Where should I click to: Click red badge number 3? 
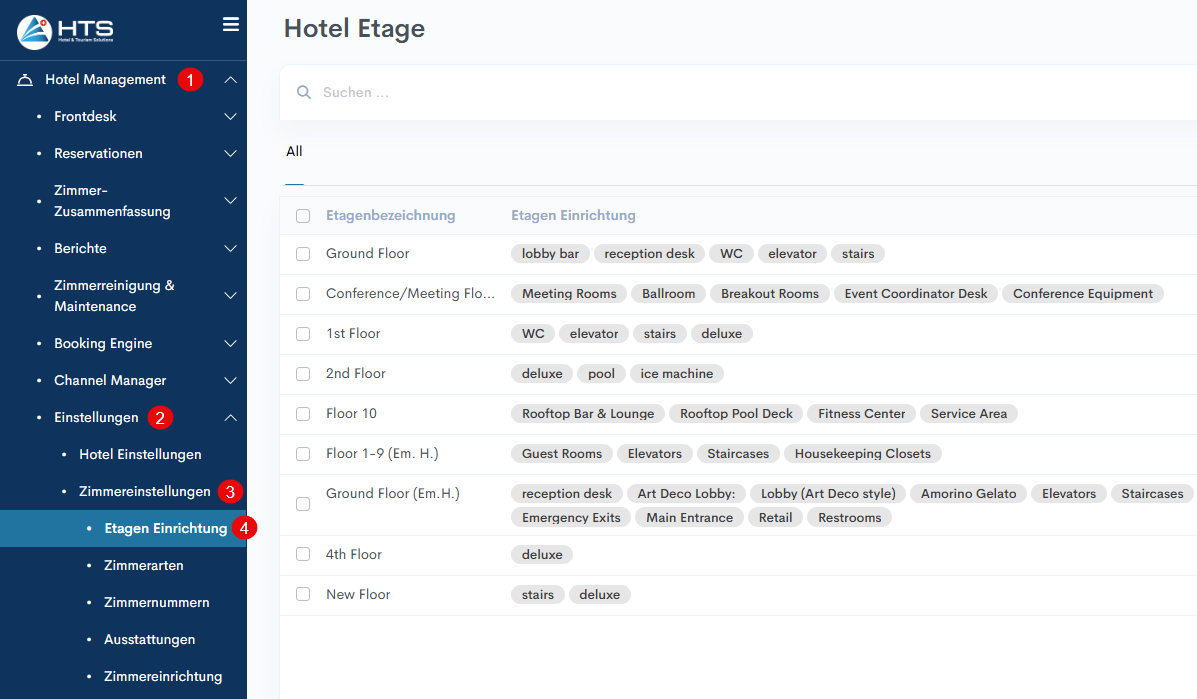pyautogui.click(x=231, y=491)
